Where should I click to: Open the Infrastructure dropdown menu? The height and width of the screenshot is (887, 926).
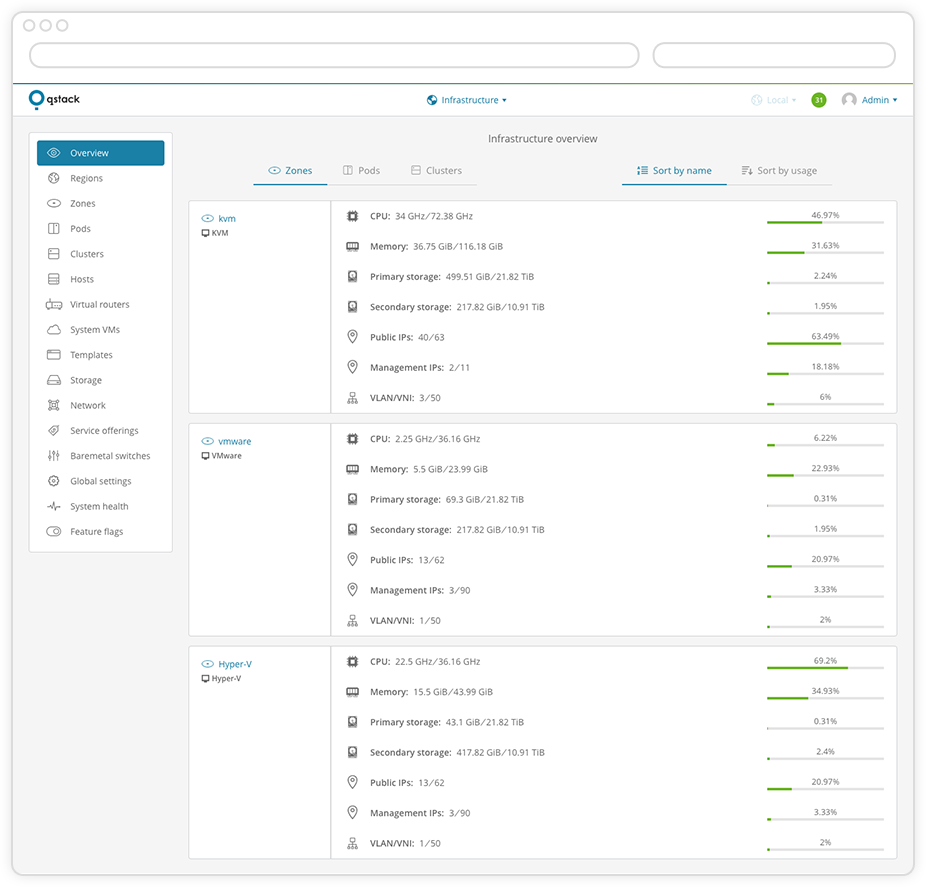(x=467, y=100)
